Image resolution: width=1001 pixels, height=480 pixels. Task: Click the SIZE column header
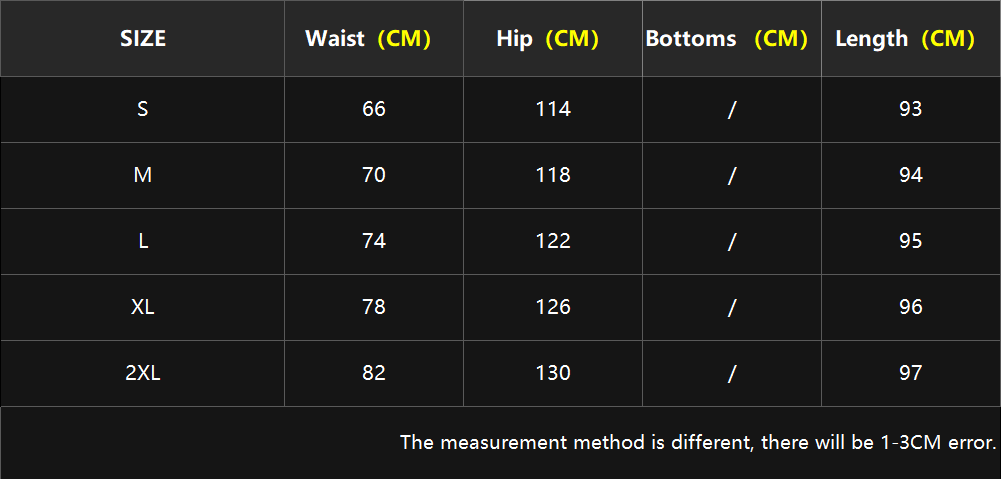pos(142,39)
